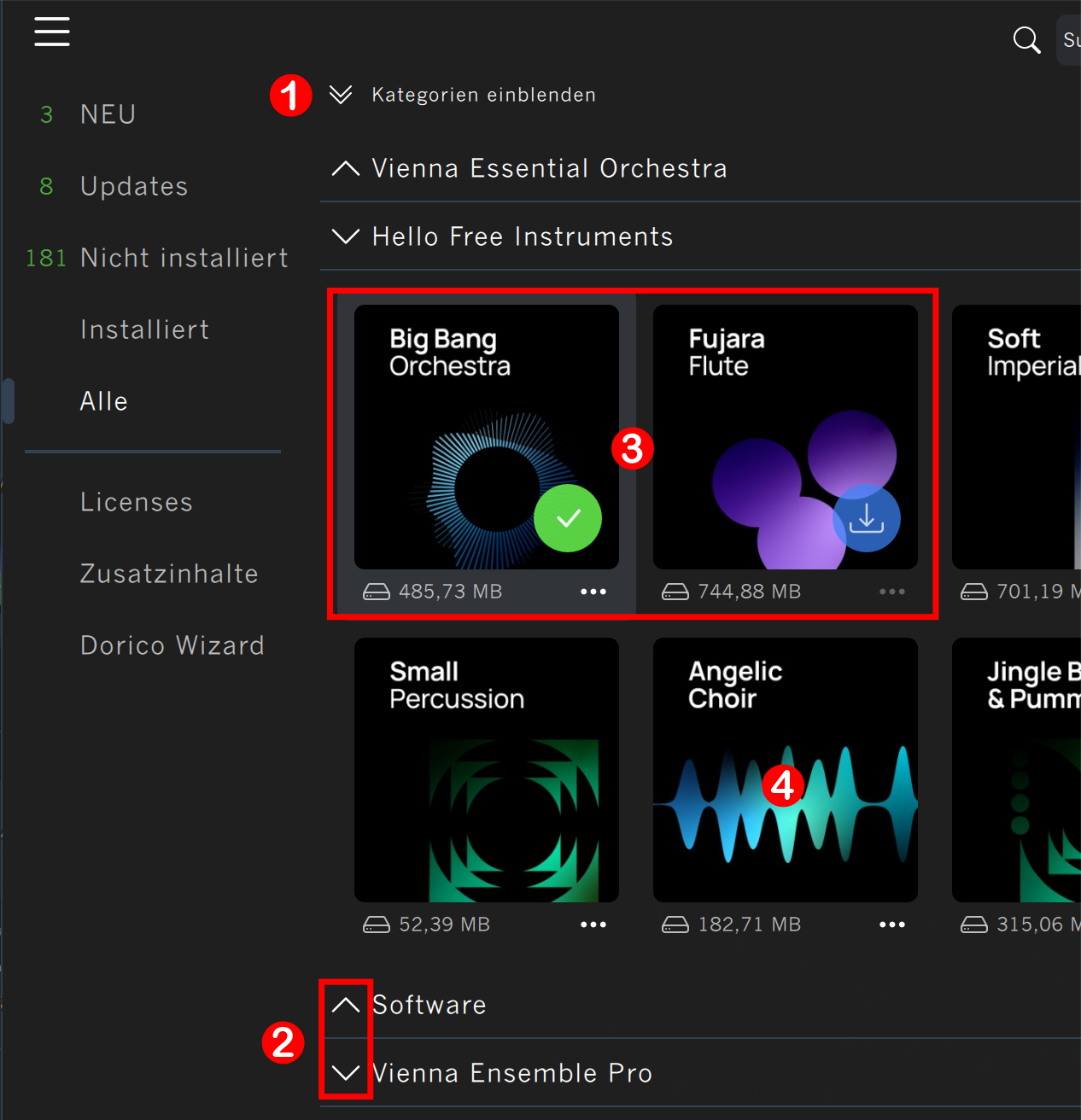Image resolution: width=1081 pixels, height=1120 pixels.
Task: Open the three-dot menu for Small Percussion
Action: pos(593,925)
